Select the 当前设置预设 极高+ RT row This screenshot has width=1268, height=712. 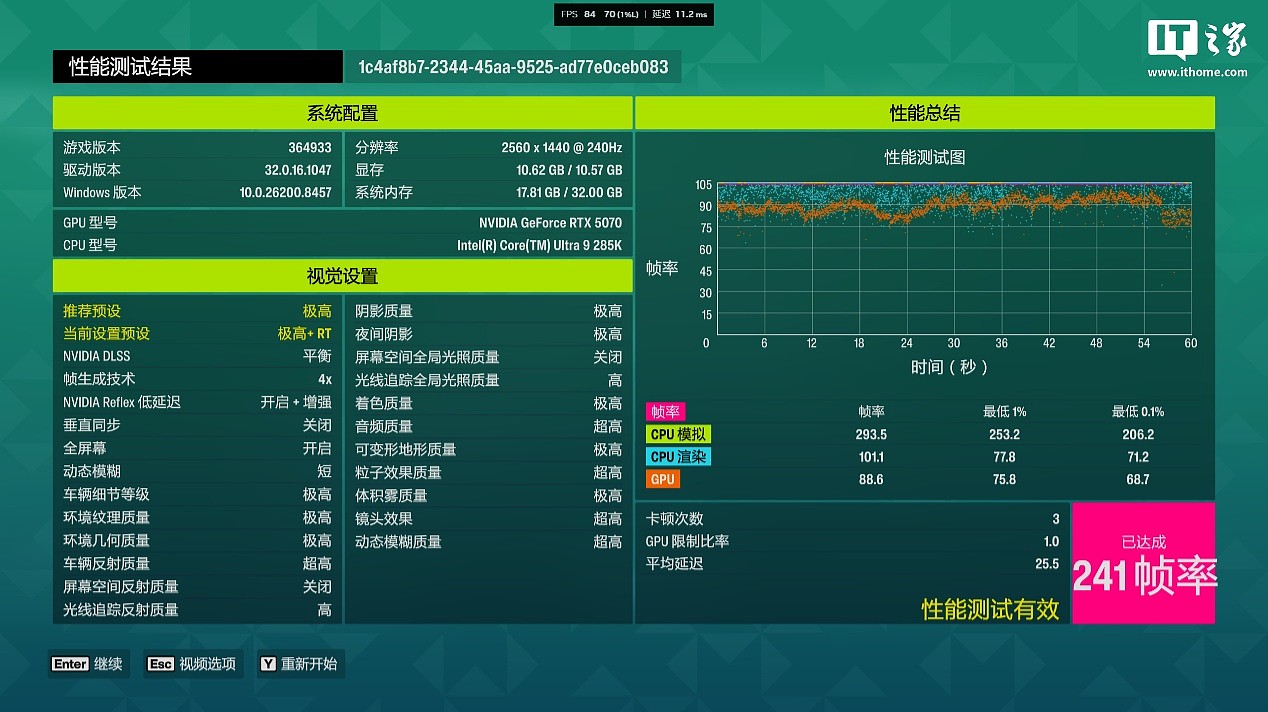pos(197,334)
